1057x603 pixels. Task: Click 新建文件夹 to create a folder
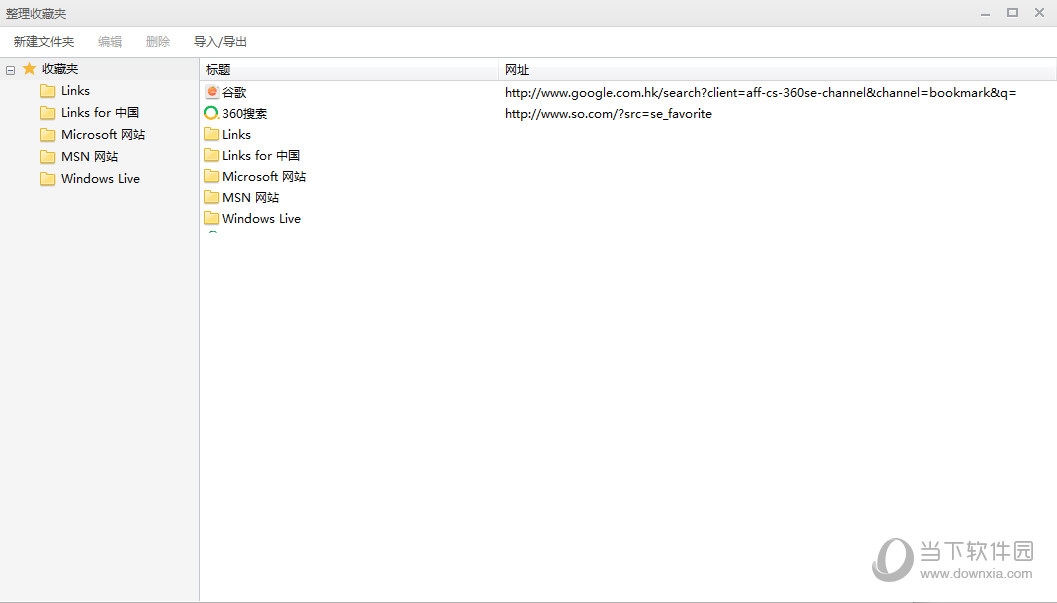point(44,42)
